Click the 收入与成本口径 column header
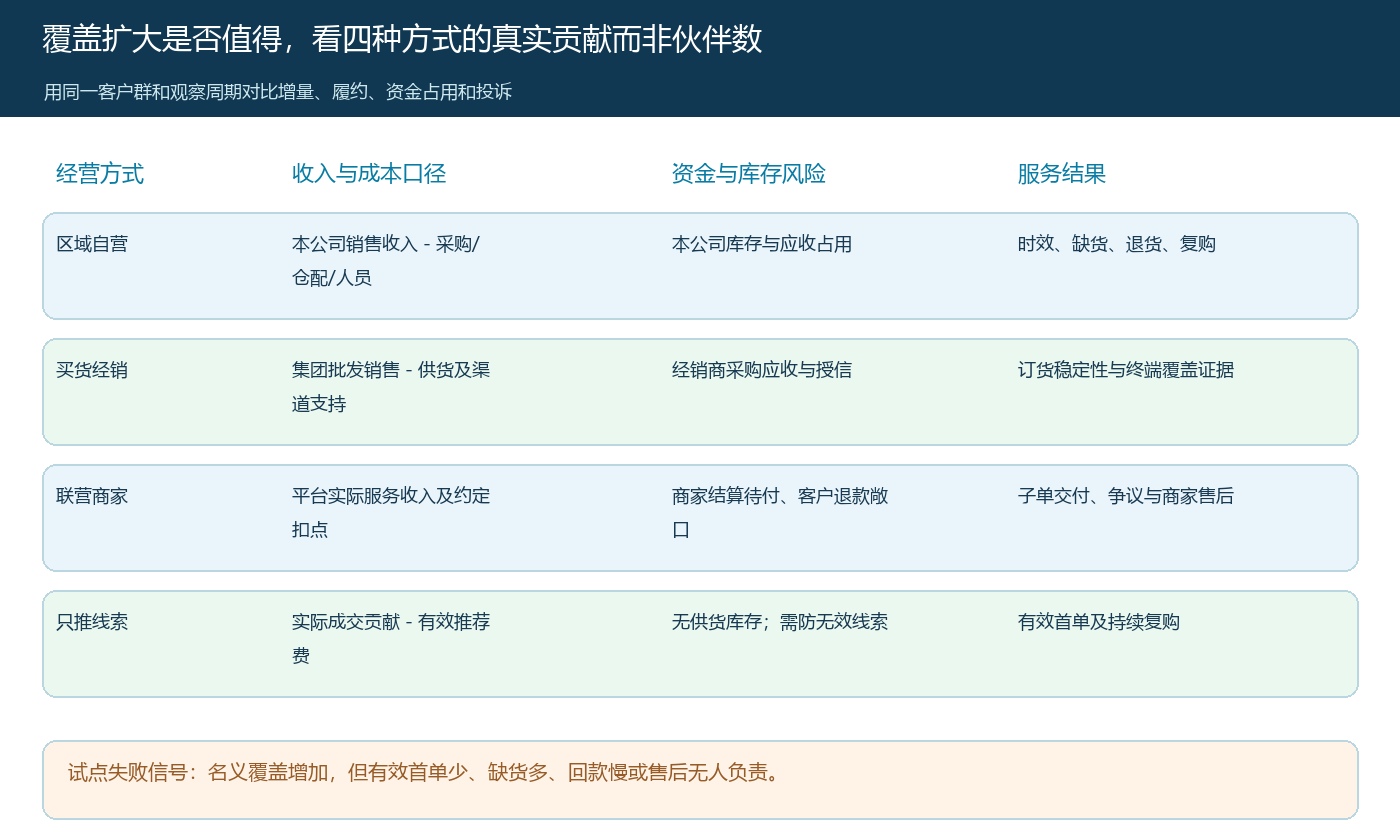Image resolution: width=1400 pixels, height=840 pixels. [369, 174]
